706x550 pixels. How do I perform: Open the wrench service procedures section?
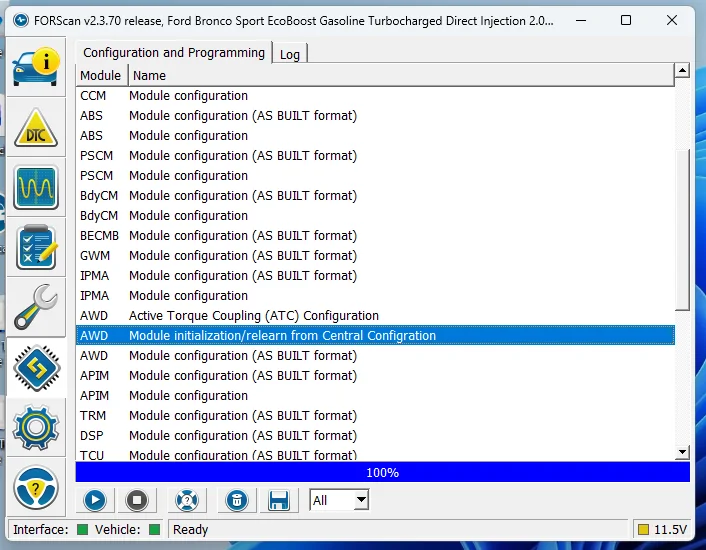pos(36,307)
